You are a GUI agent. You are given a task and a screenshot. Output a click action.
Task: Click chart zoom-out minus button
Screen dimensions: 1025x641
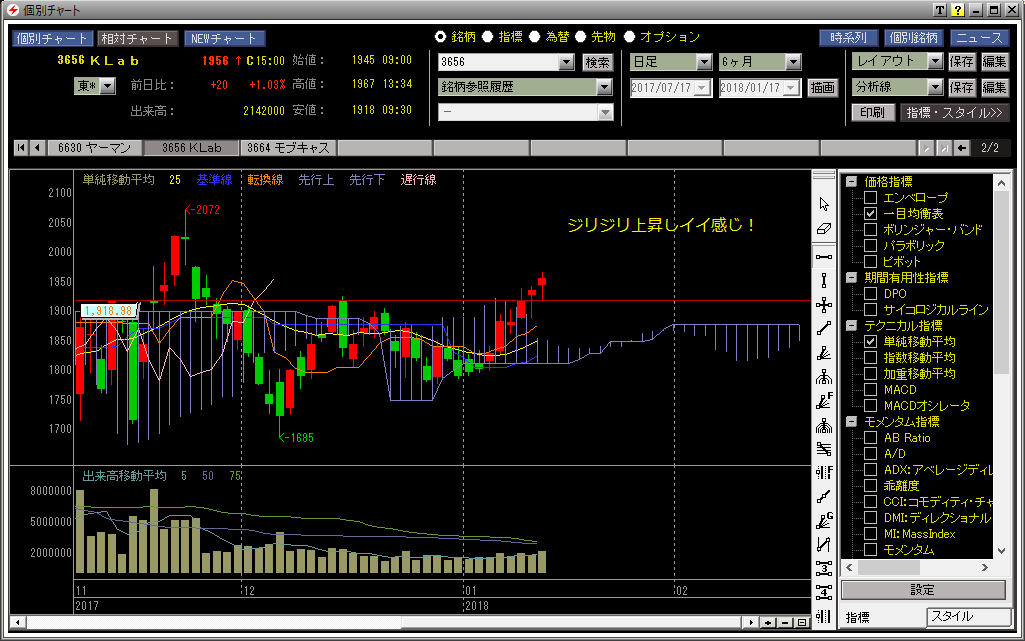(785, 623)
